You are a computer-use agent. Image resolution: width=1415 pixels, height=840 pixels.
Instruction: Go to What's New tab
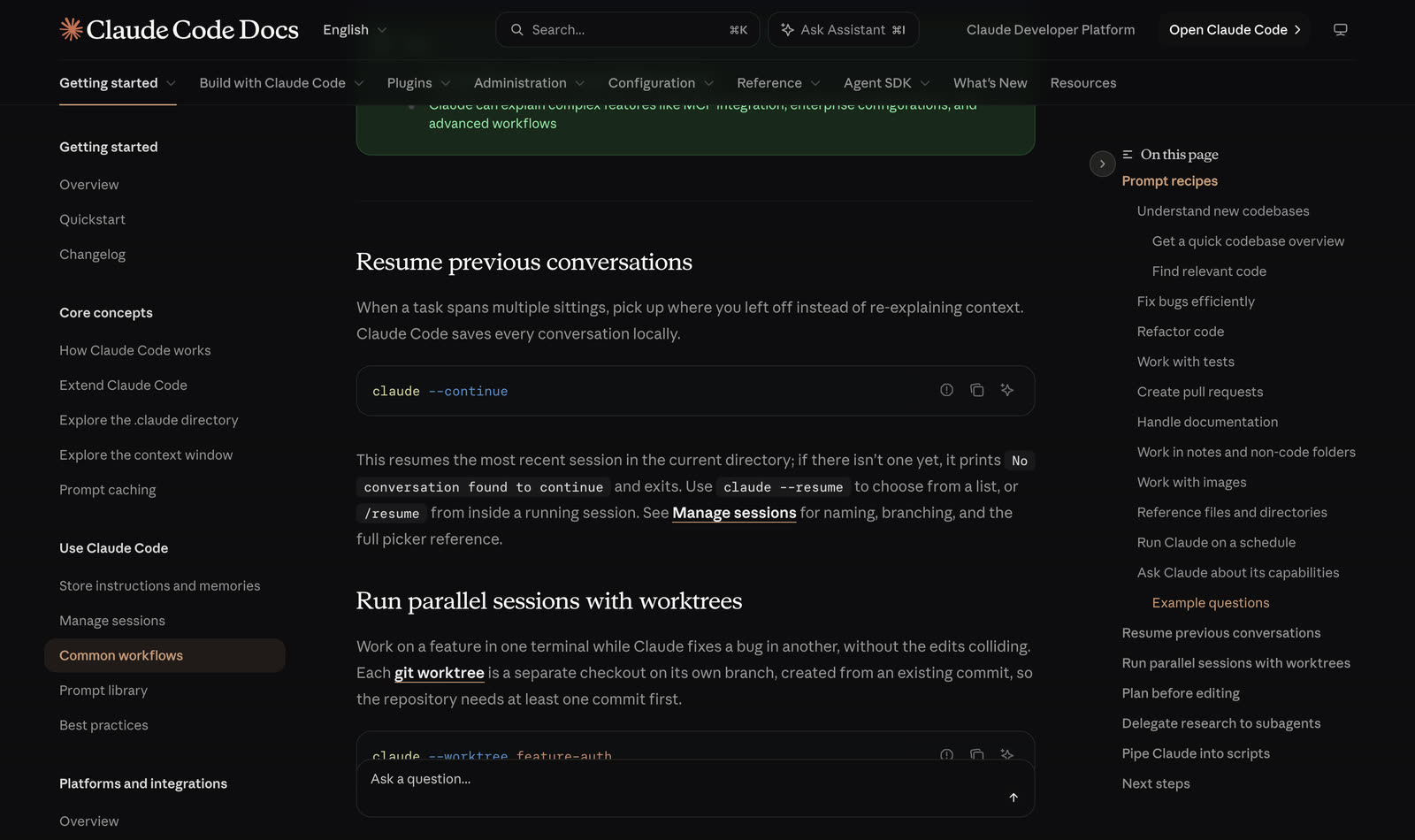click(x=990, y=83)
